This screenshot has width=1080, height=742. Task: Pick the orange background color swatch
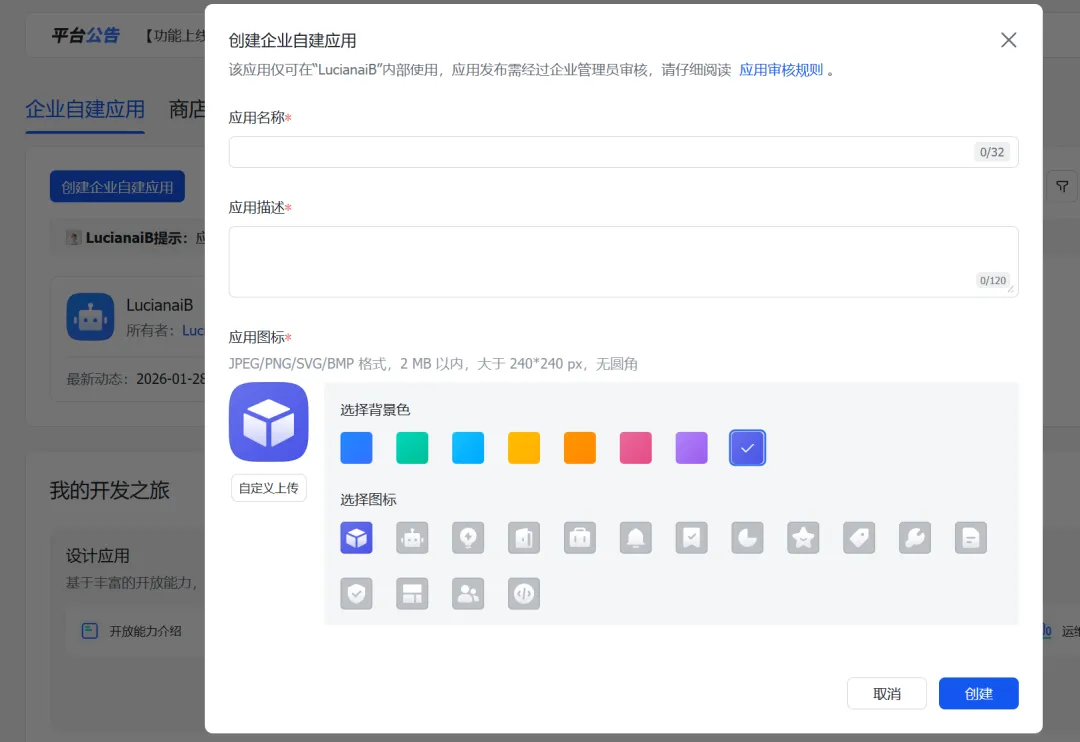click(x=579, y=448)
